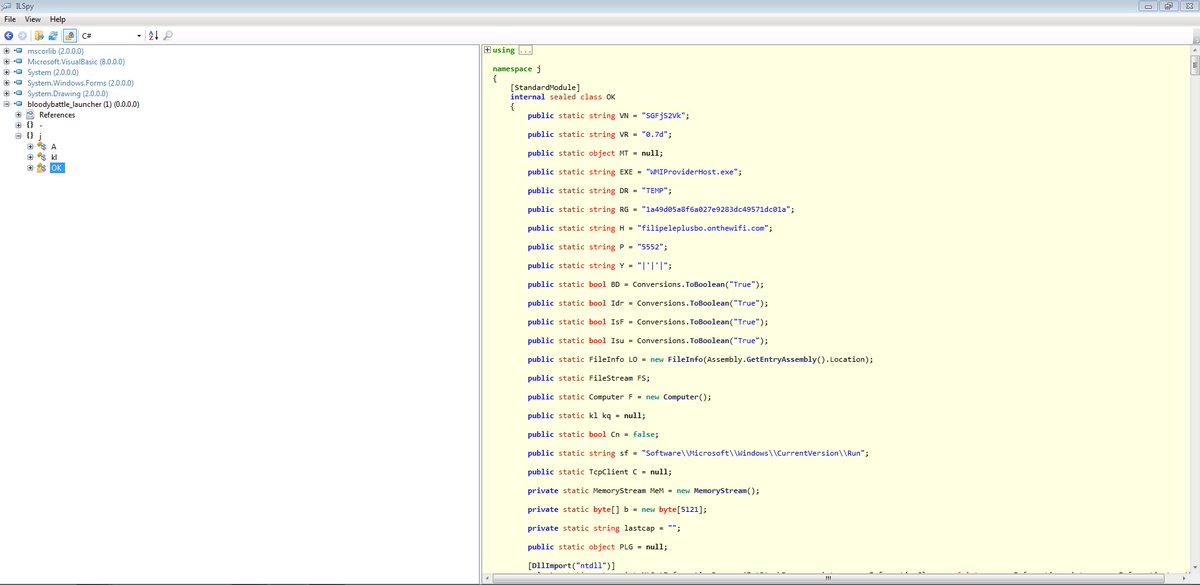
Task: Expand the System.Windows.Forms assembly node
Action: pos(7,83)
